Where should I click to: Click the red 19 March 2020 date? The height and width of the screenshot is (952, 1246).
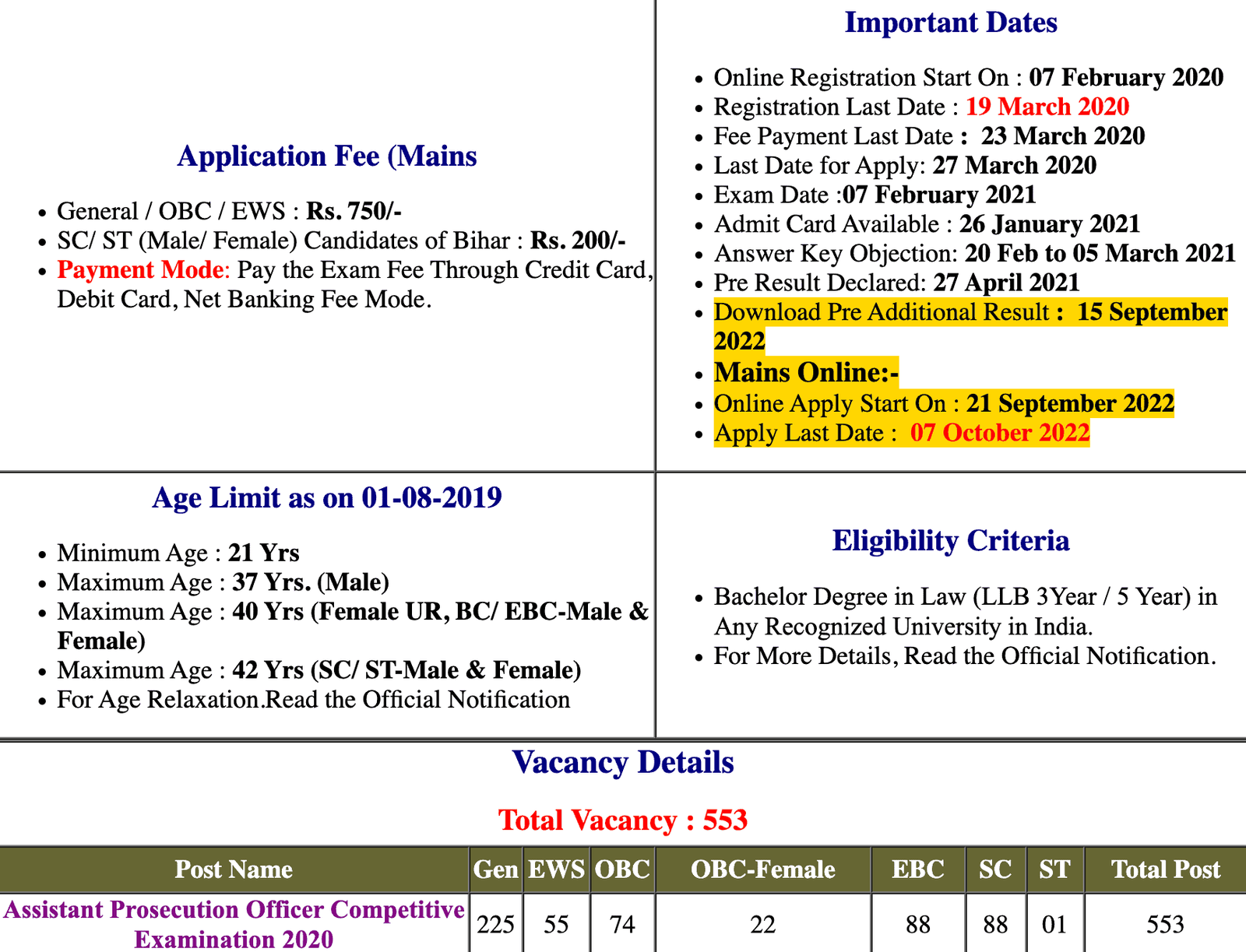pos(1047,107)
